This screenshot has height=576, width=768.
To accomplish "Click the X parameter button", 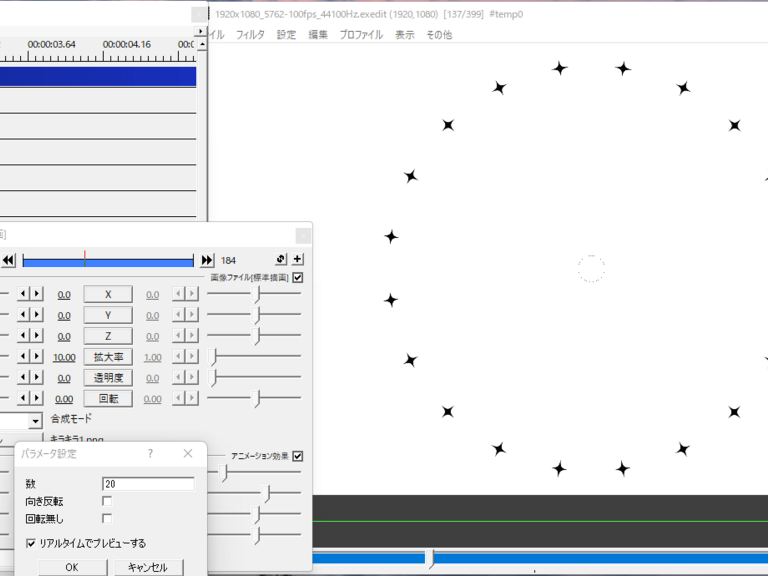I will click(108, 294).
